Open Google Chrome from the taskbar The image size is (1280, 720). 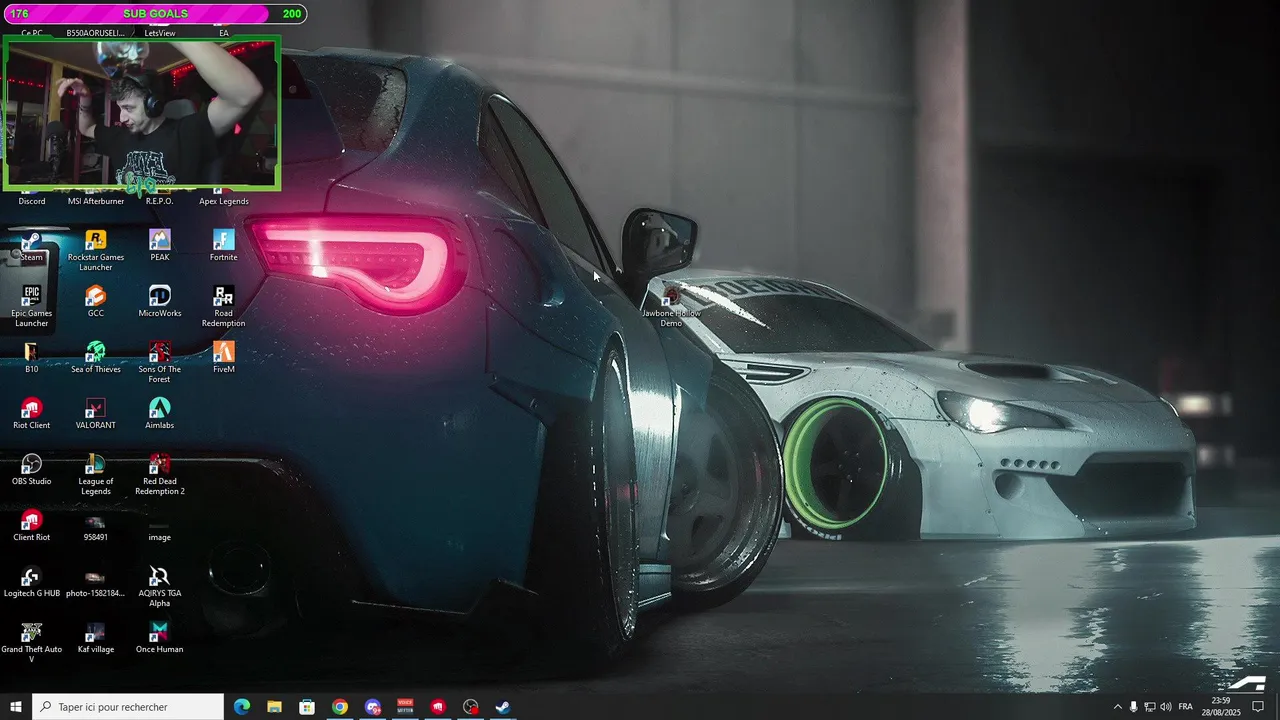(x=340, y=707)
